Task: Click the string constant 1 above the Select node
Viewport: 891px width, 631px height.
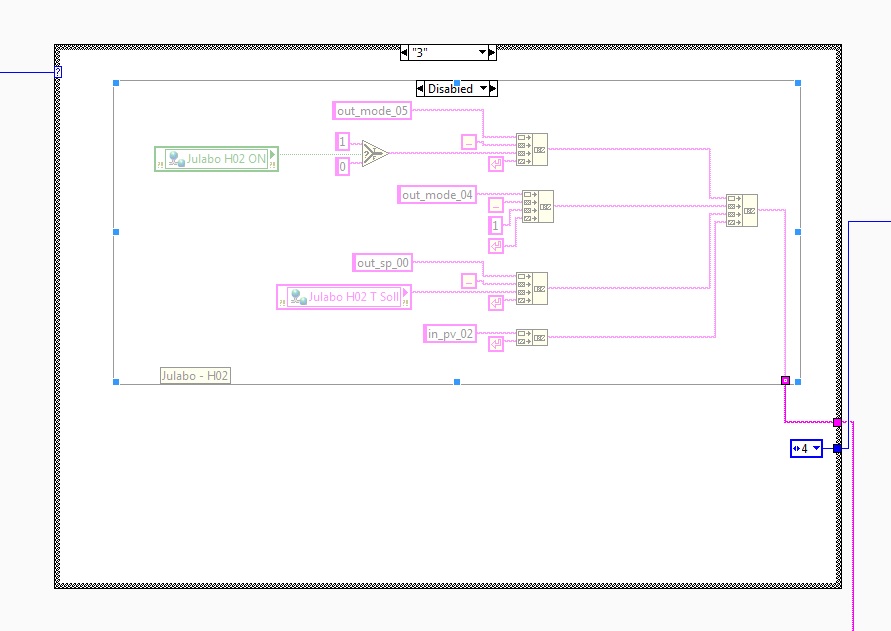Action: click(x=342, y=142)
